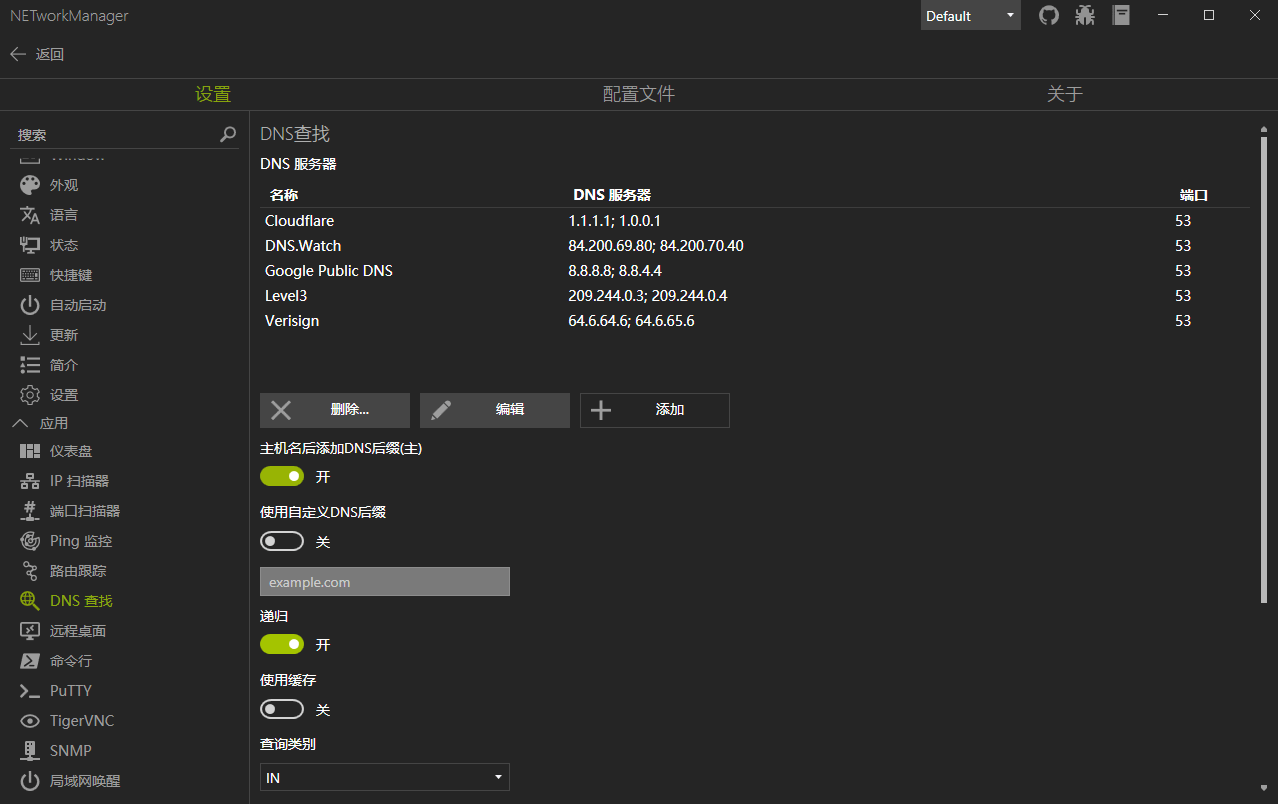Open the documentation book icon
The image size is (1278, 804).
point(1121,16)
